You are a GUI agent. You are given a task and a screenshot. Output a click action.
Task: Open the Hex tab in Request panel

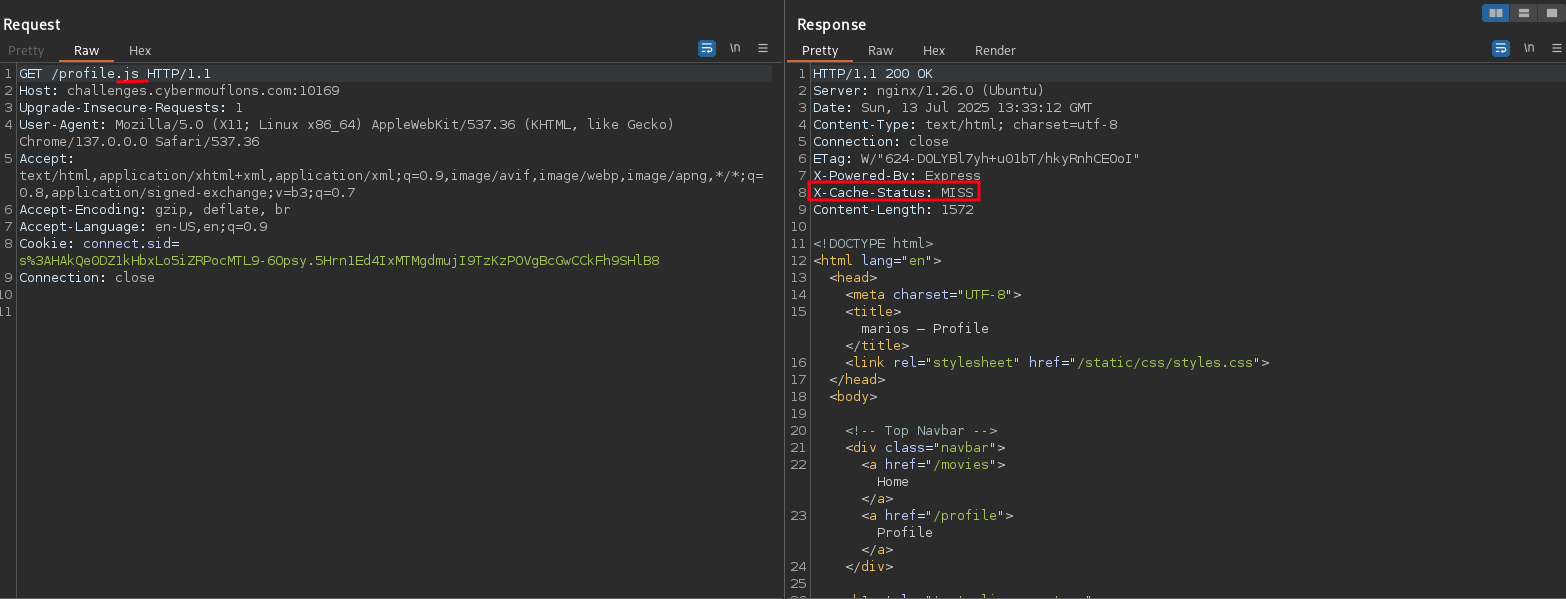pos(140,51)
